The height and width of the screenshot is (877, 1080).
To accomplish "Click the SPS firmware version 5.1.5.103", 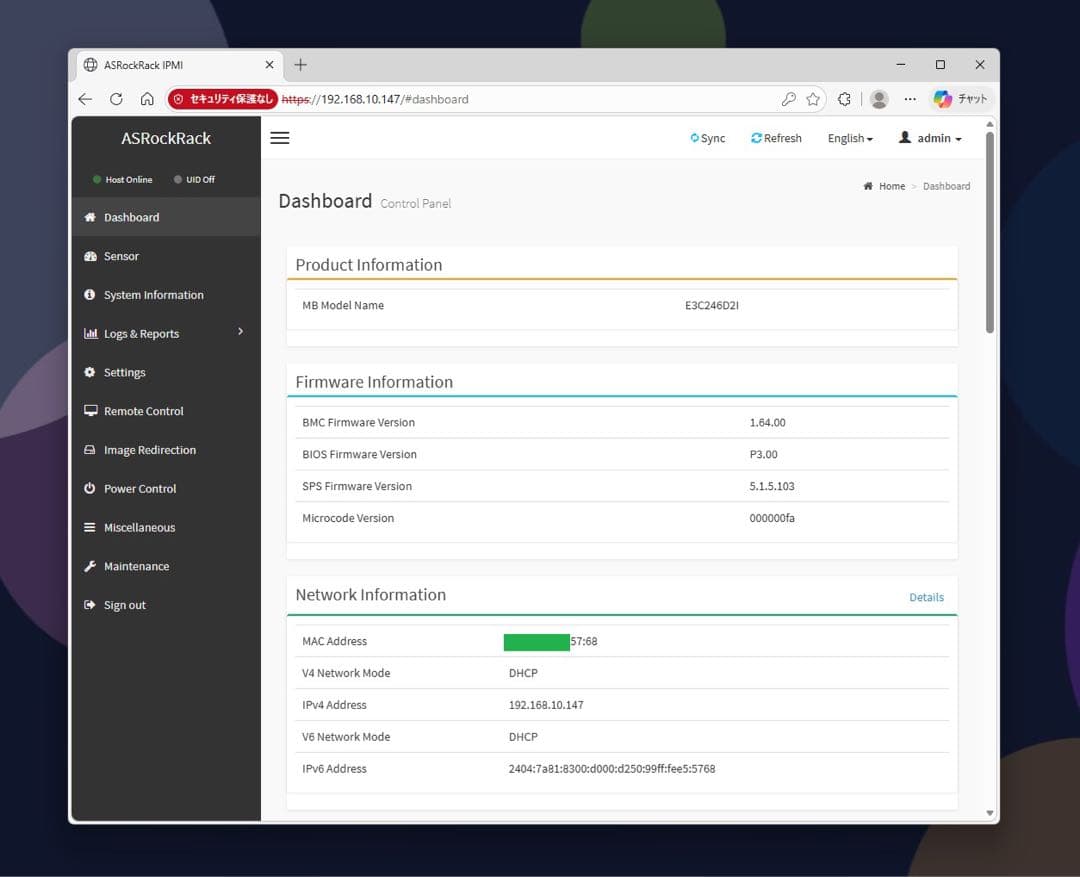I will click(x=772, y=486).
